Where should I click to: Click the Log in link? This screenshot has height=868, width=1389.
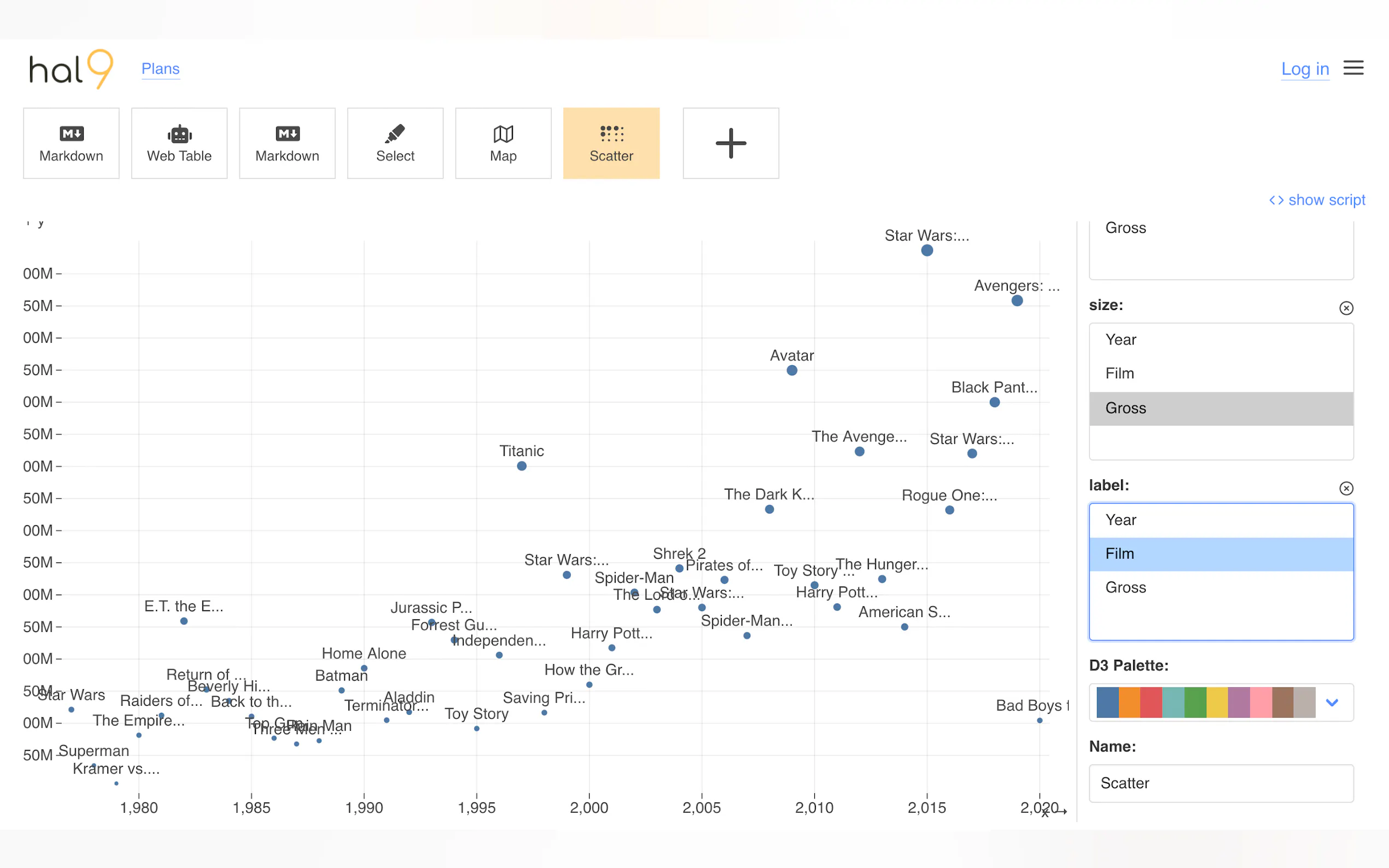coord(1305,69)
